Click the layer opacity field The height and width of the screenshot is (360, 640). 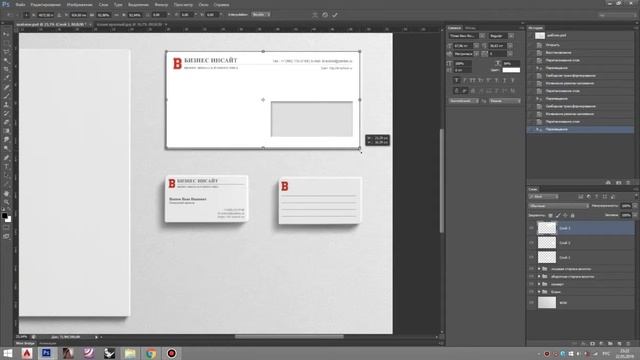[626, 206]
